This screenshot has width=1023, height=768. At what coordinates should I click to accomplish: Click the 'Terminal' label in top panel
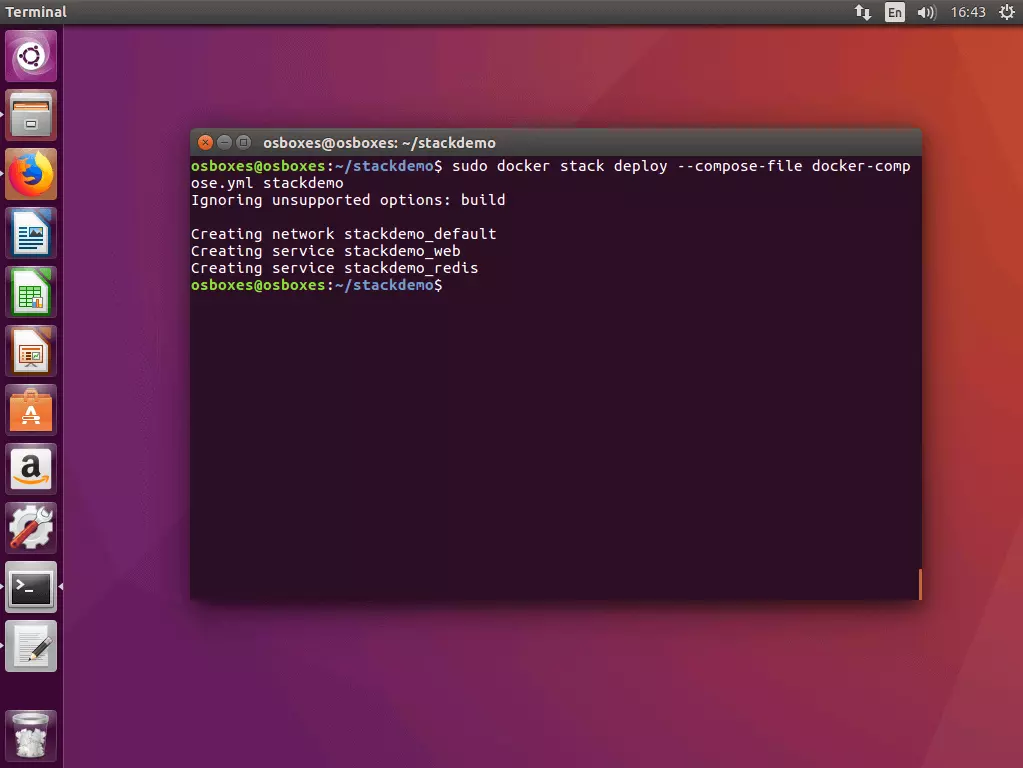[x=36, y=12]
